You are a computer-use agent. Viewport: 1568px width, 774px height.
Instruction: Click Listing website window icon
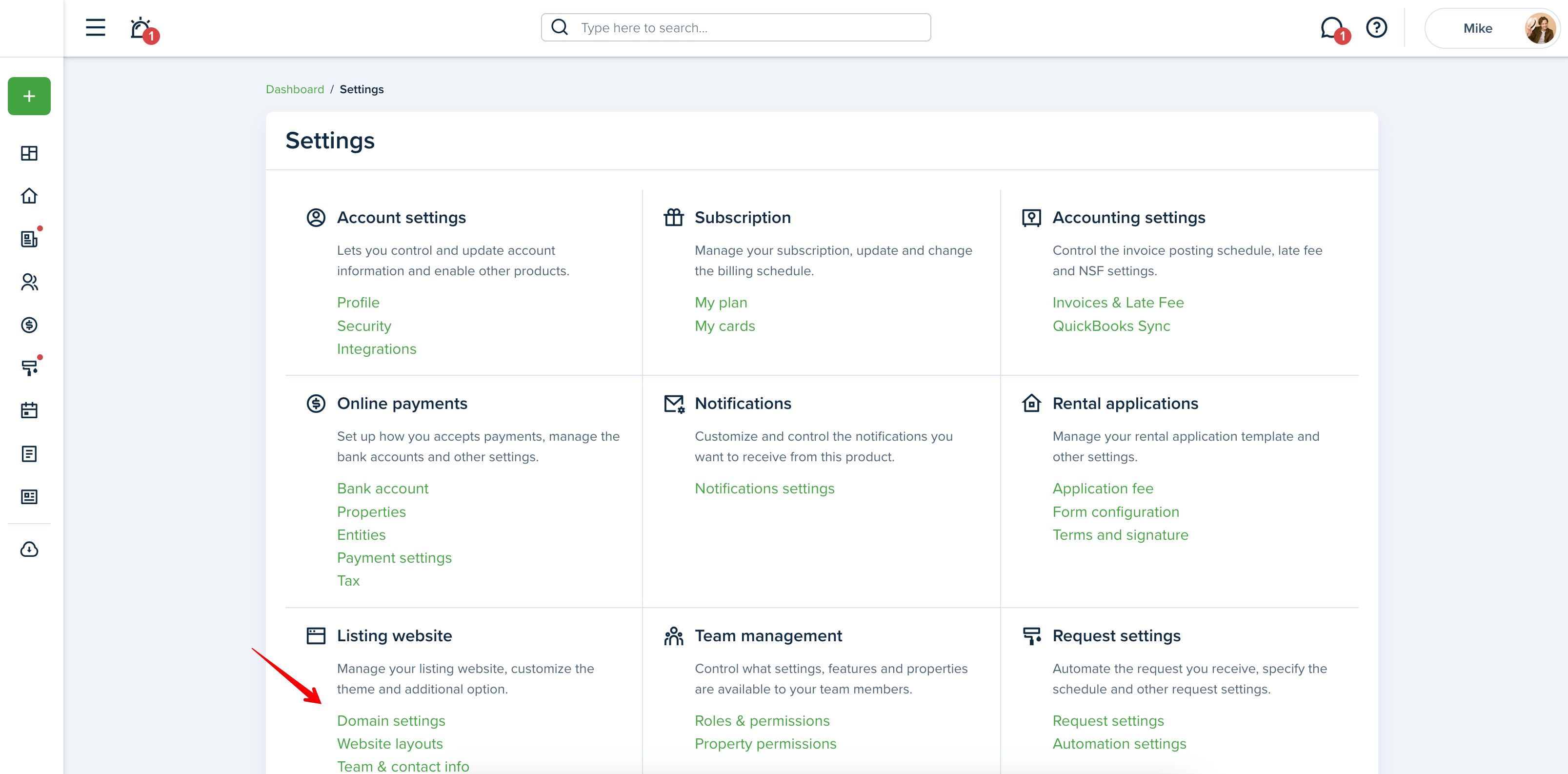[x=316, y=636]
